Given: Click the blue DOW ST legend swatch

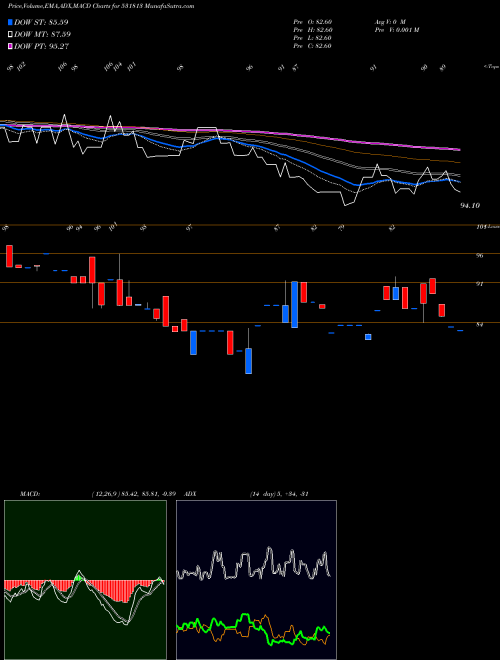Looking at the screenshot, I should [x=10, y=22].
